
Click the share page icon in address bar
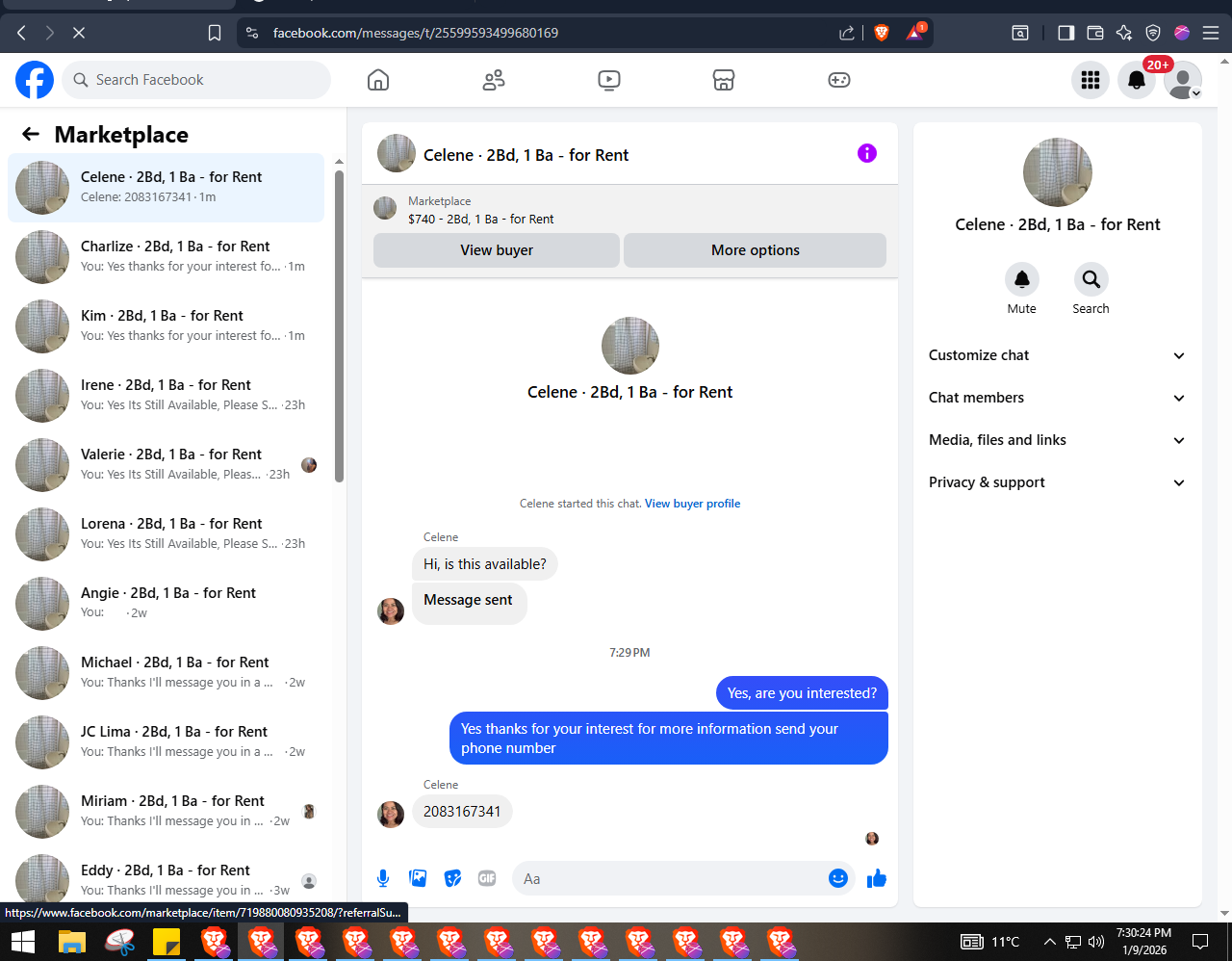point(847,33)
